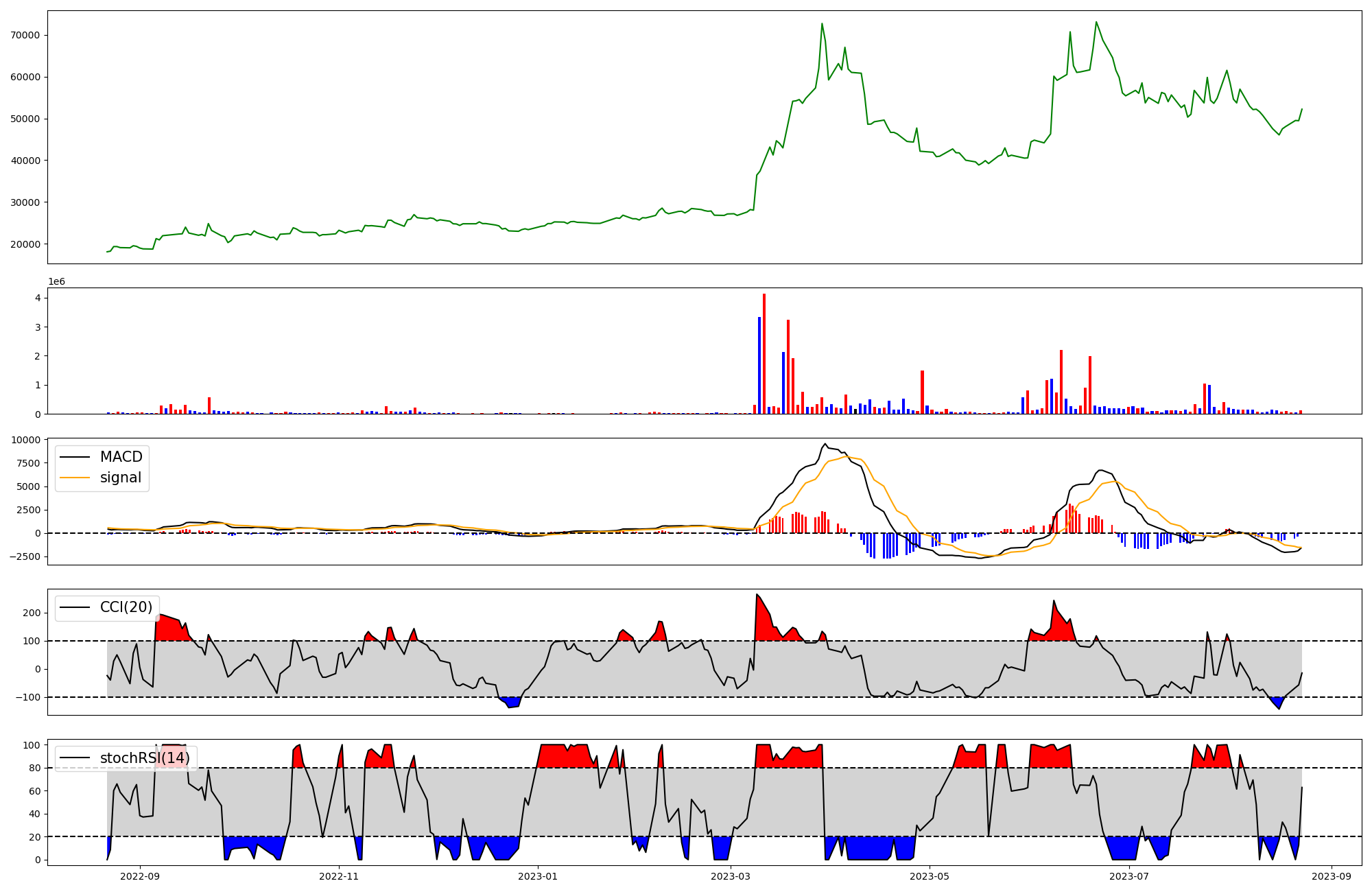Click the 2023-05 x-axis date label
The image size is (1372, 892).
coord(930,876)
